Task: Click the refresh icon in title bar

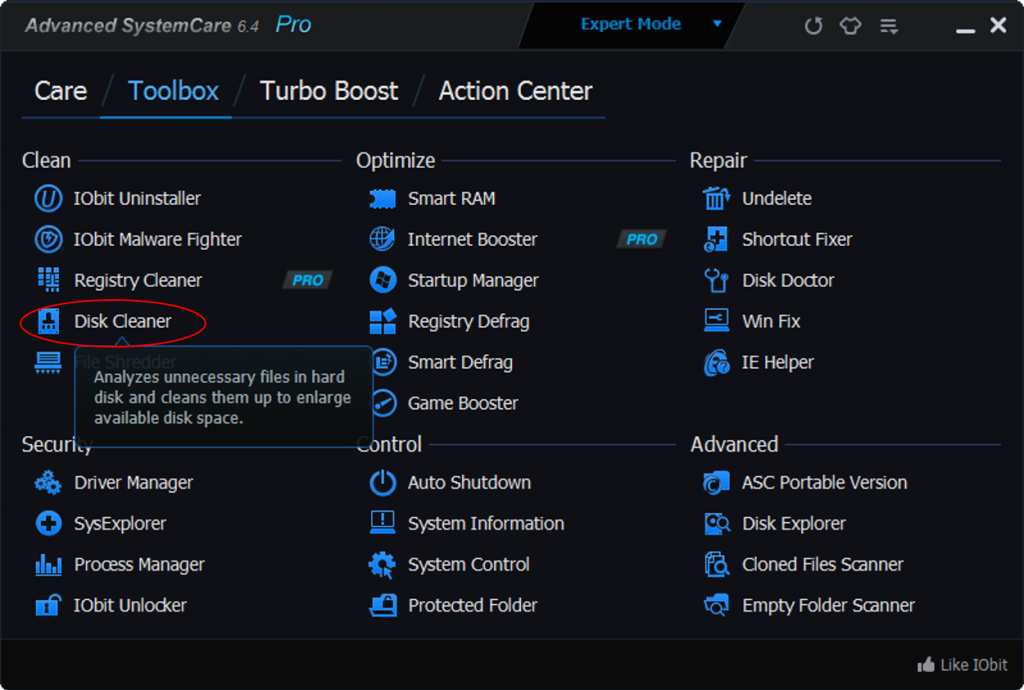Action: coord(813,25)
